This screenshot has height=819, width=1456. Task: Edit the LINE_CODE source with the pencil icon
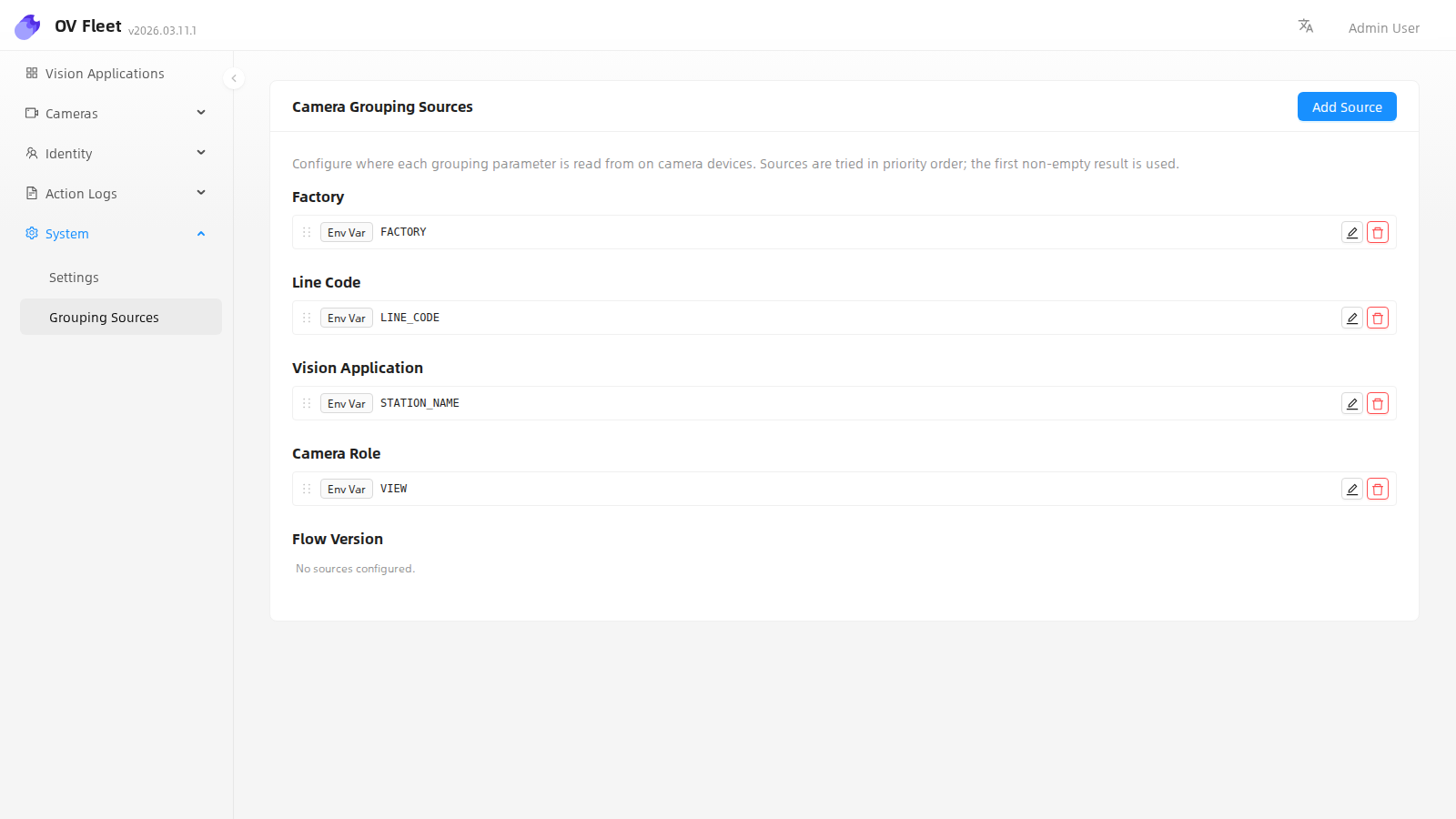pyautogui.click(x=1352, y=318)
